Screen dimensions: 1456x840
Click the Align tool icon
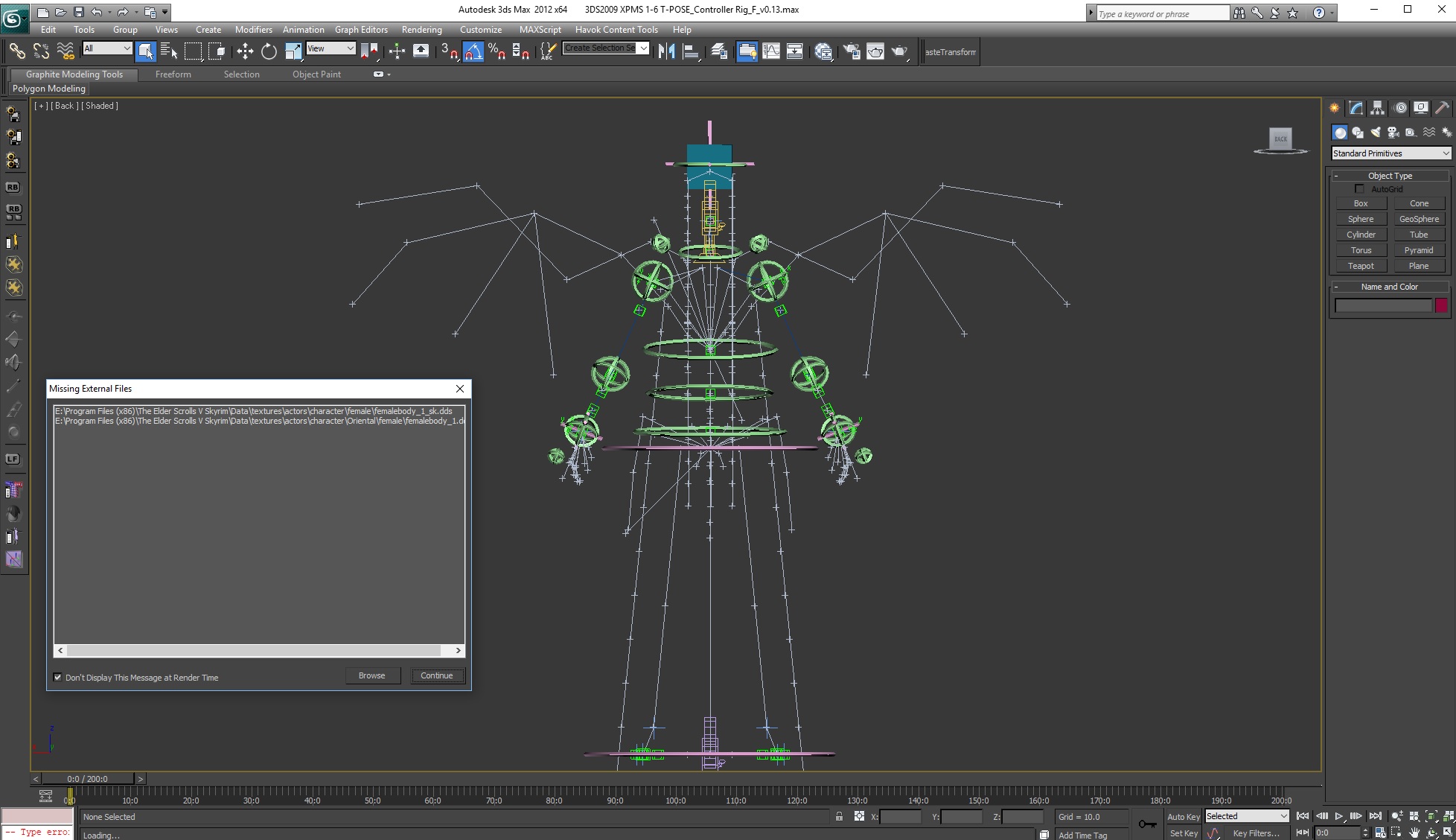point(692,51)
